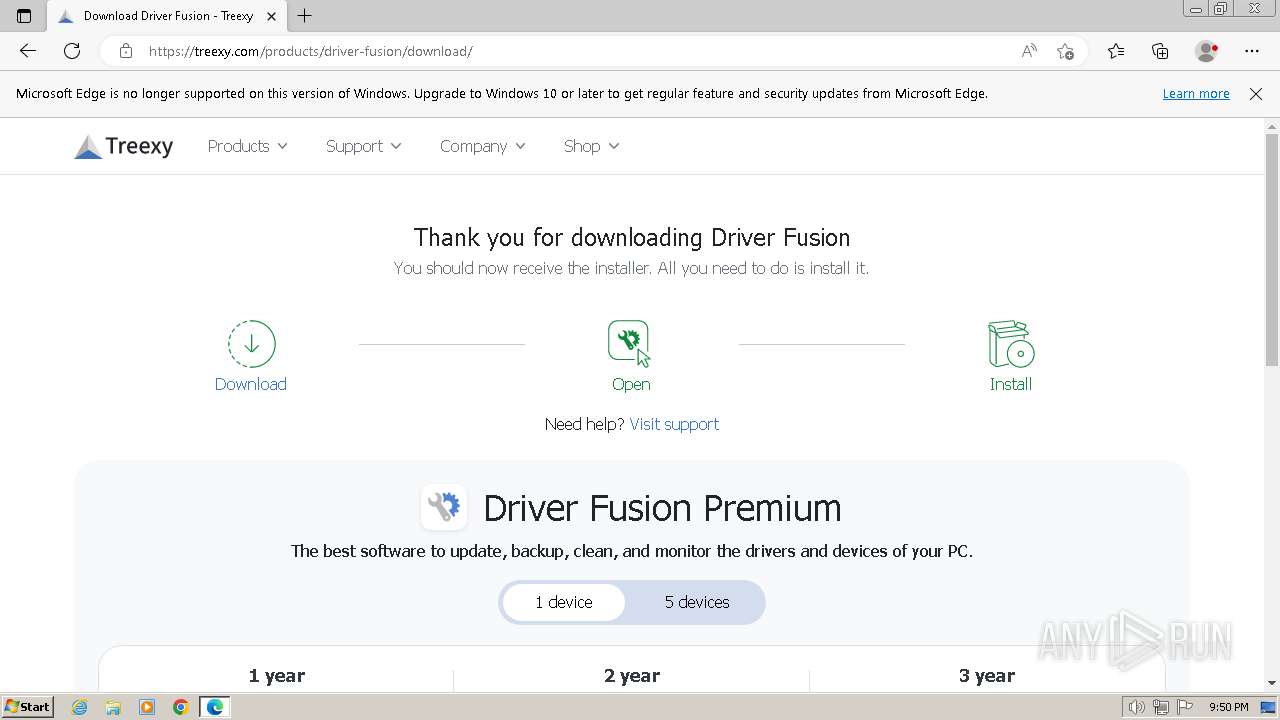The height and width of the screenshot is (720, 1280).
Task: Click the Show desktop button
Action: (1269, 707)
